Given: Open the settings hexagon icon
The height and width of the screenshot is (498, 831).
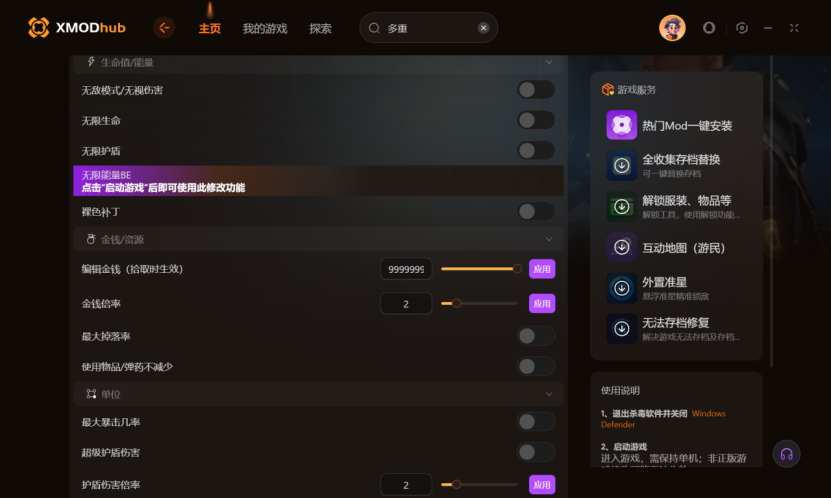Looking at the screenshot, I should coord(742,28).
